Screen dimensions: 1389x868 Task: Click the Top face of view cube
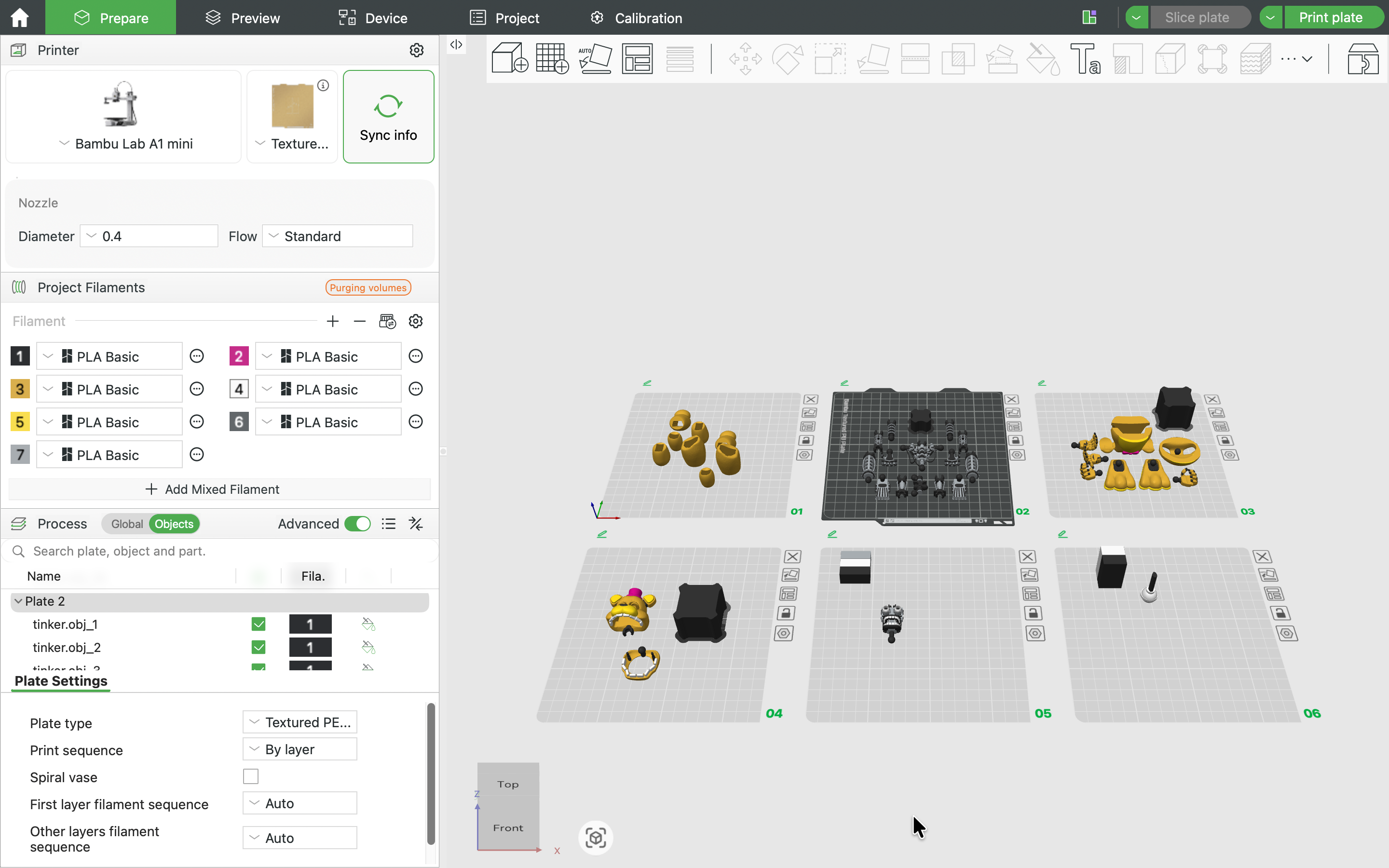point(508,784)
